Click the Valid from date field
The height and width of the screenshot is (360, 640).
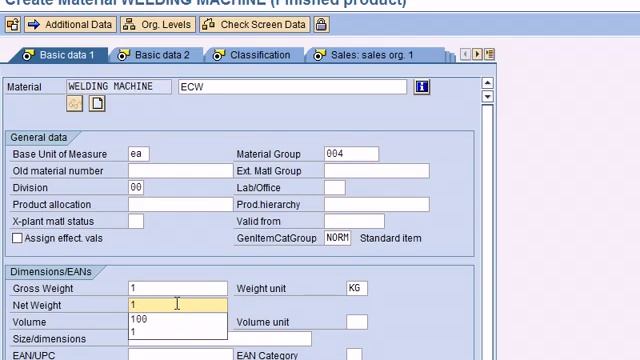coord(354,221)
